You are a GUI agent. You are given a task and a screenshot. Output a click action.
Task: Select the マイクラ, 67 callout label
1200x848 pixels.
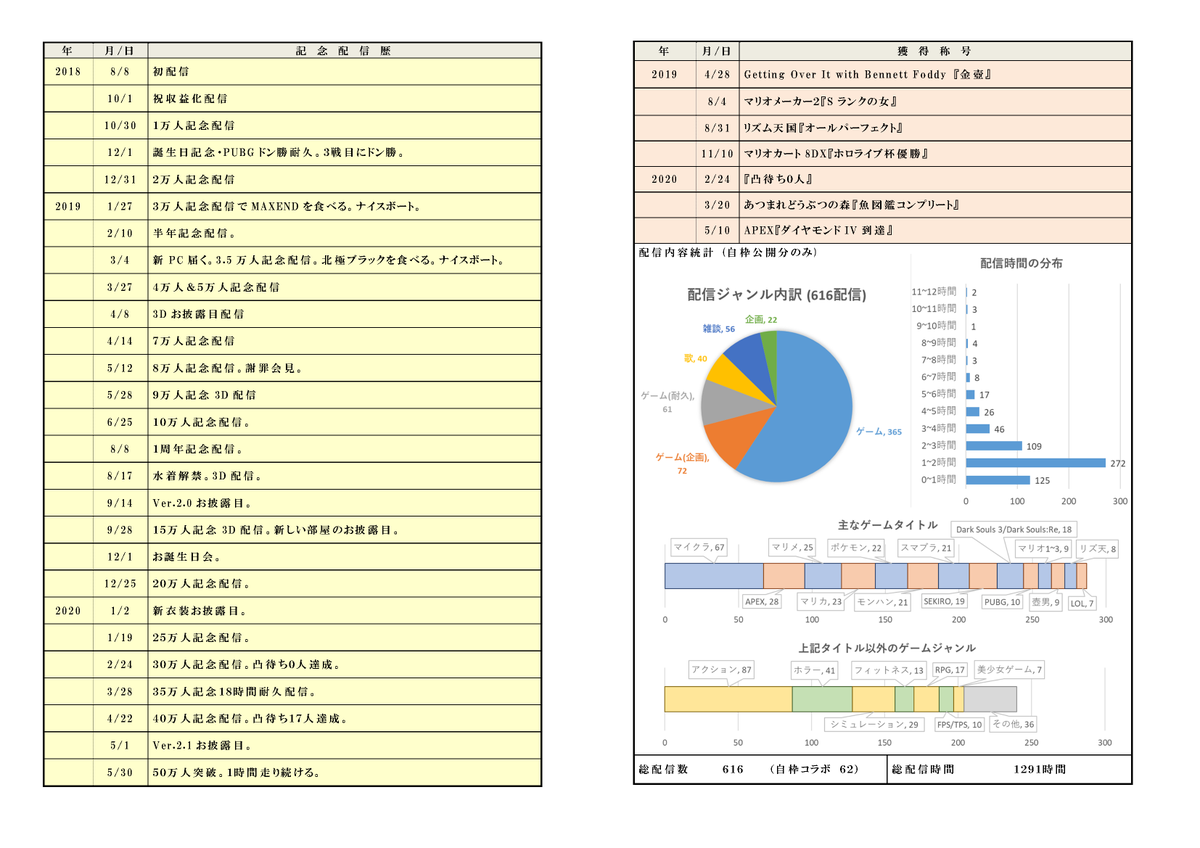pos(699,548)
